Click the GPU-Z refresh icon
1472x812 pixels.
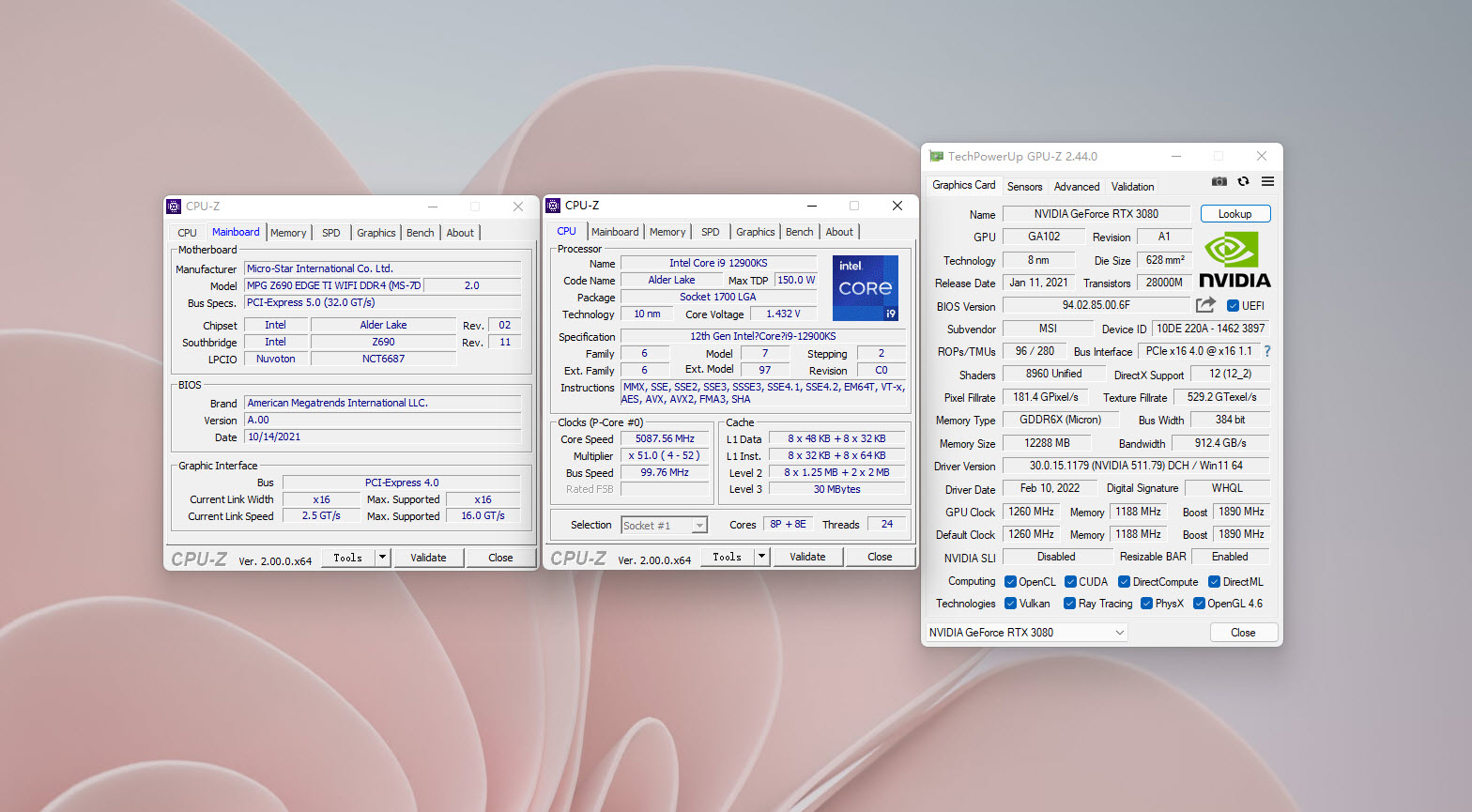(x=1243, y=181)
